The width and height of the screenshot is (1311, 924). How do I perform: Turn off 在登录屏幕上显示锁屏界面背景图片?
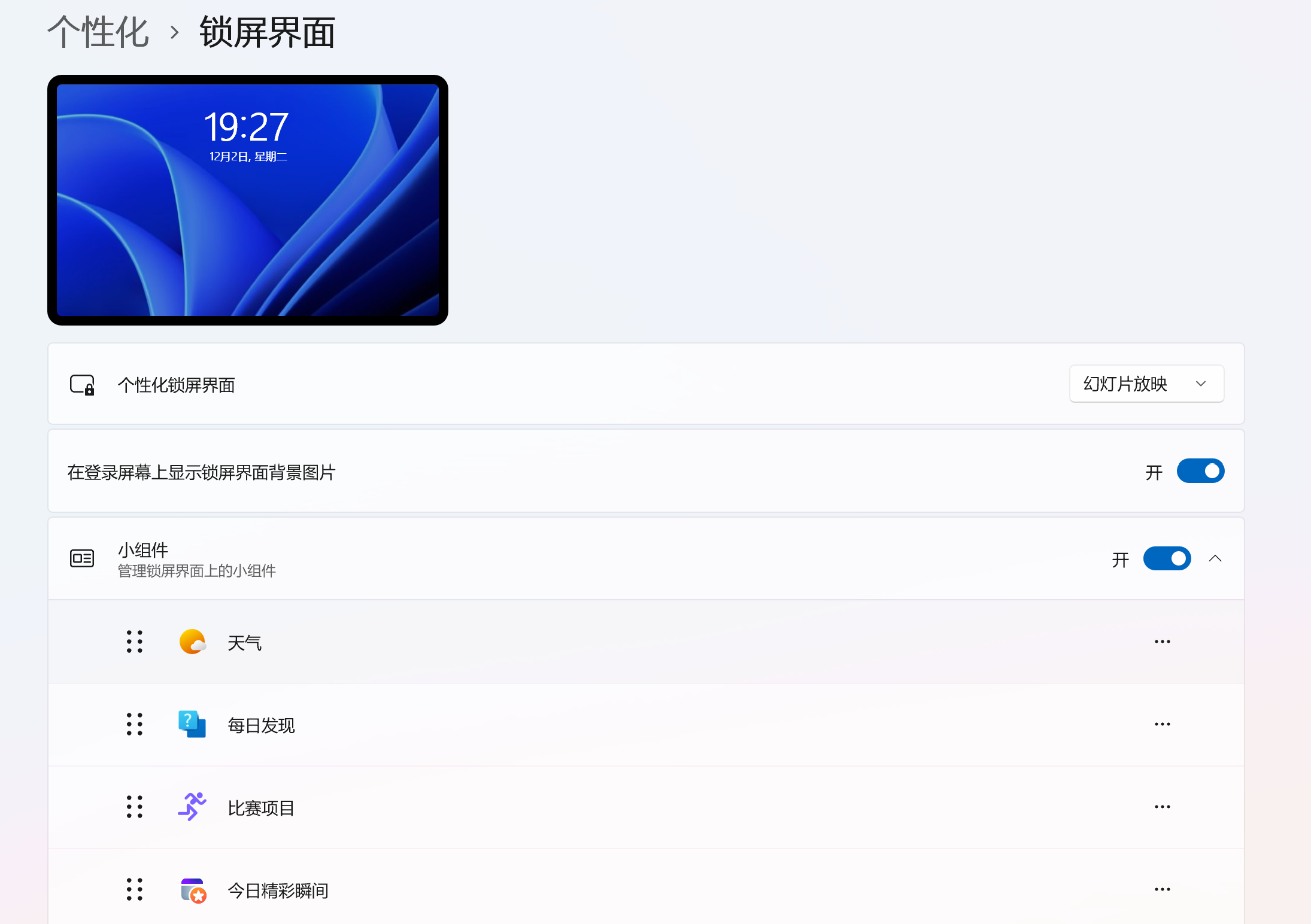point(1200,471)
